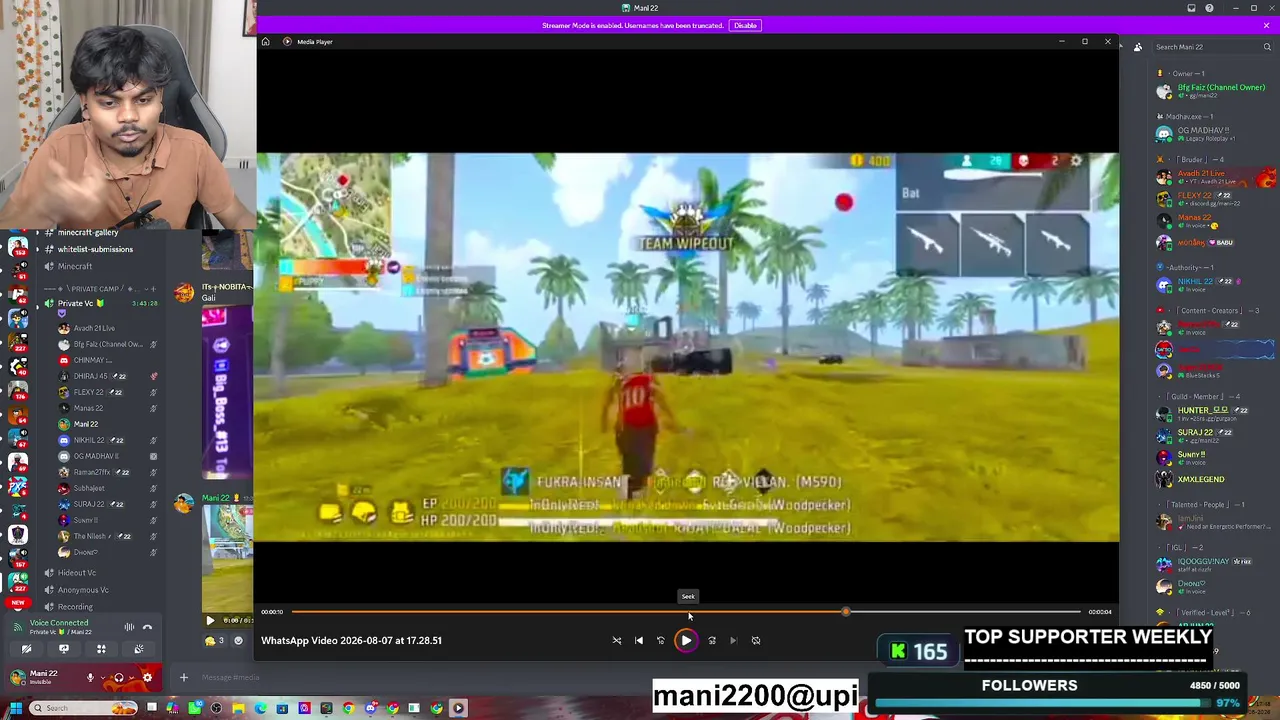The width and height of the screenshot is (1280, 720).
Task: Skip forward thirty seconds in Media Player
Action: point(712,640)
